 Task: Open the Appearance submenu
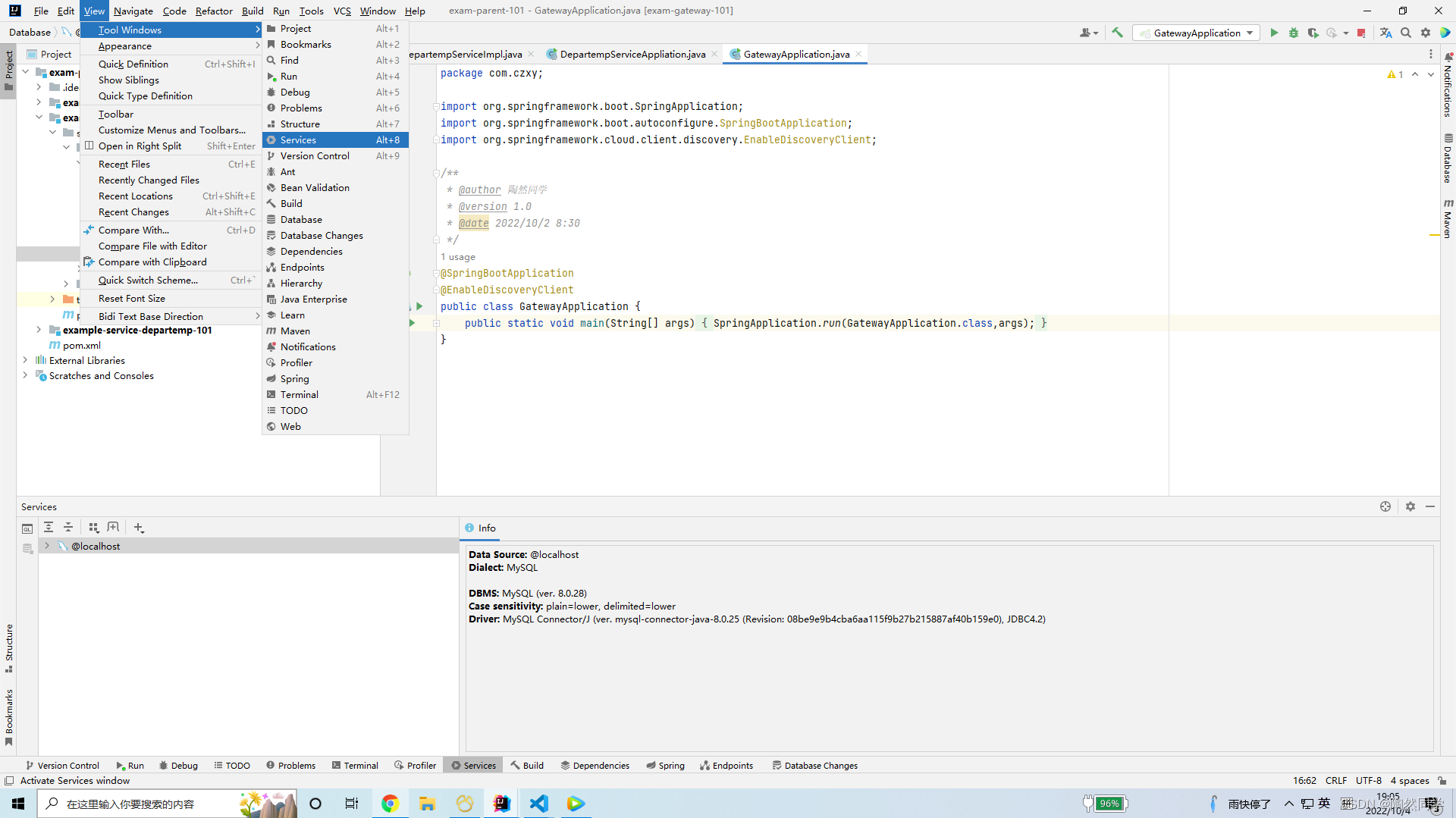click(x=125, y=46)
